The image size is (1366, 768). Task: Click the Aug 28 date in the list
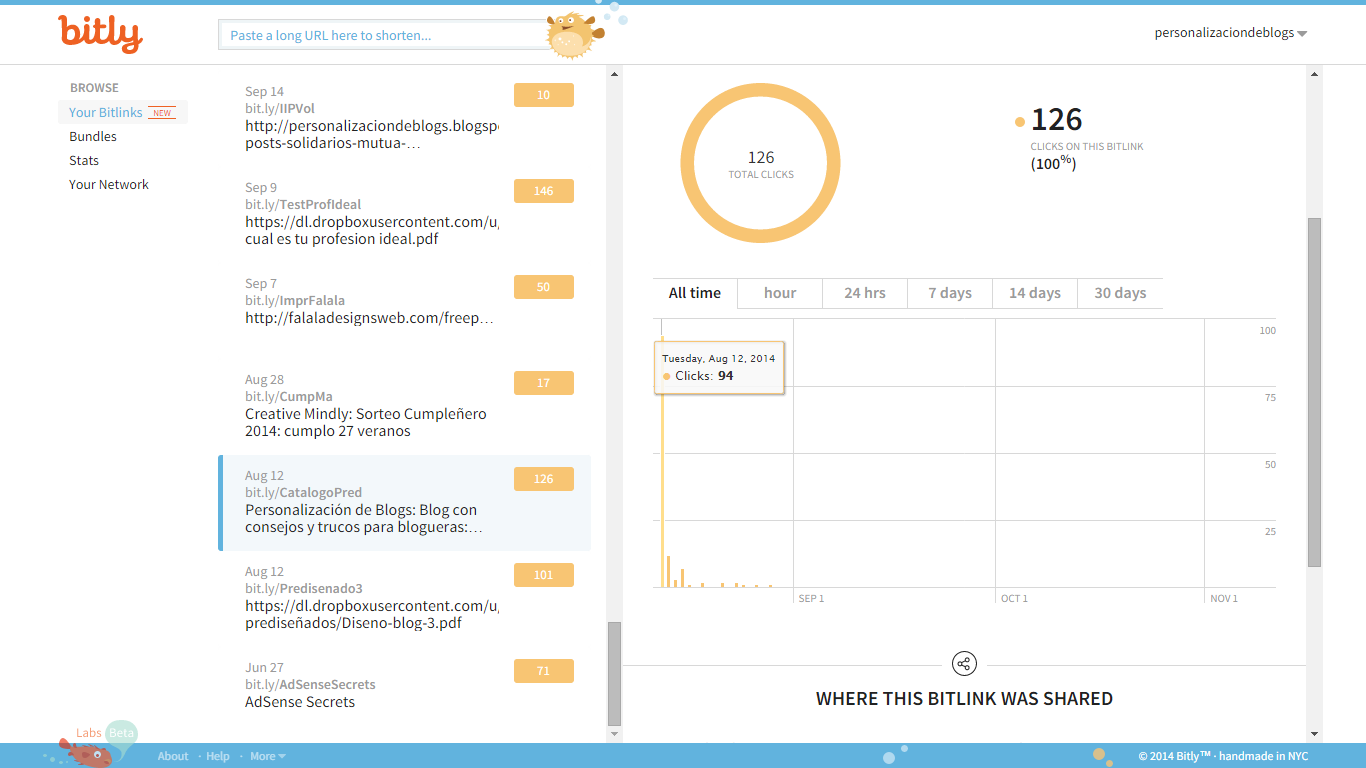click(x=264, y=379)
